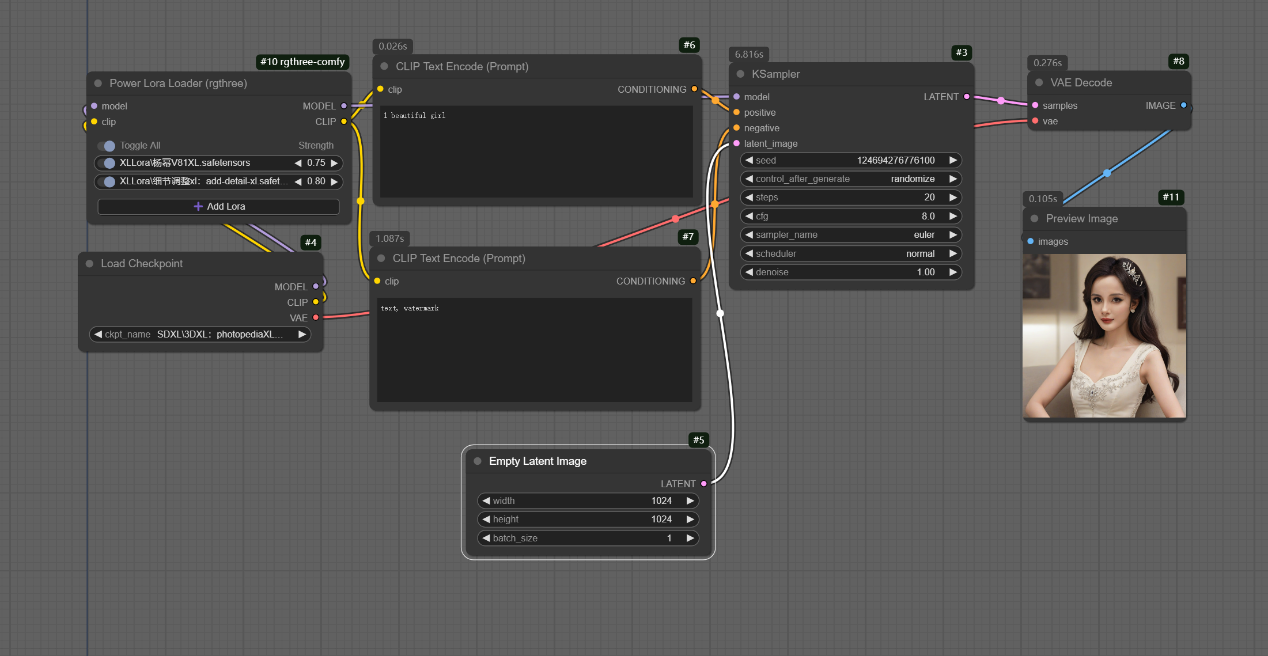Open the ckpt_name checkpoint selector
The width and height of the screenshot is (1268, 656).
point(200,334)
